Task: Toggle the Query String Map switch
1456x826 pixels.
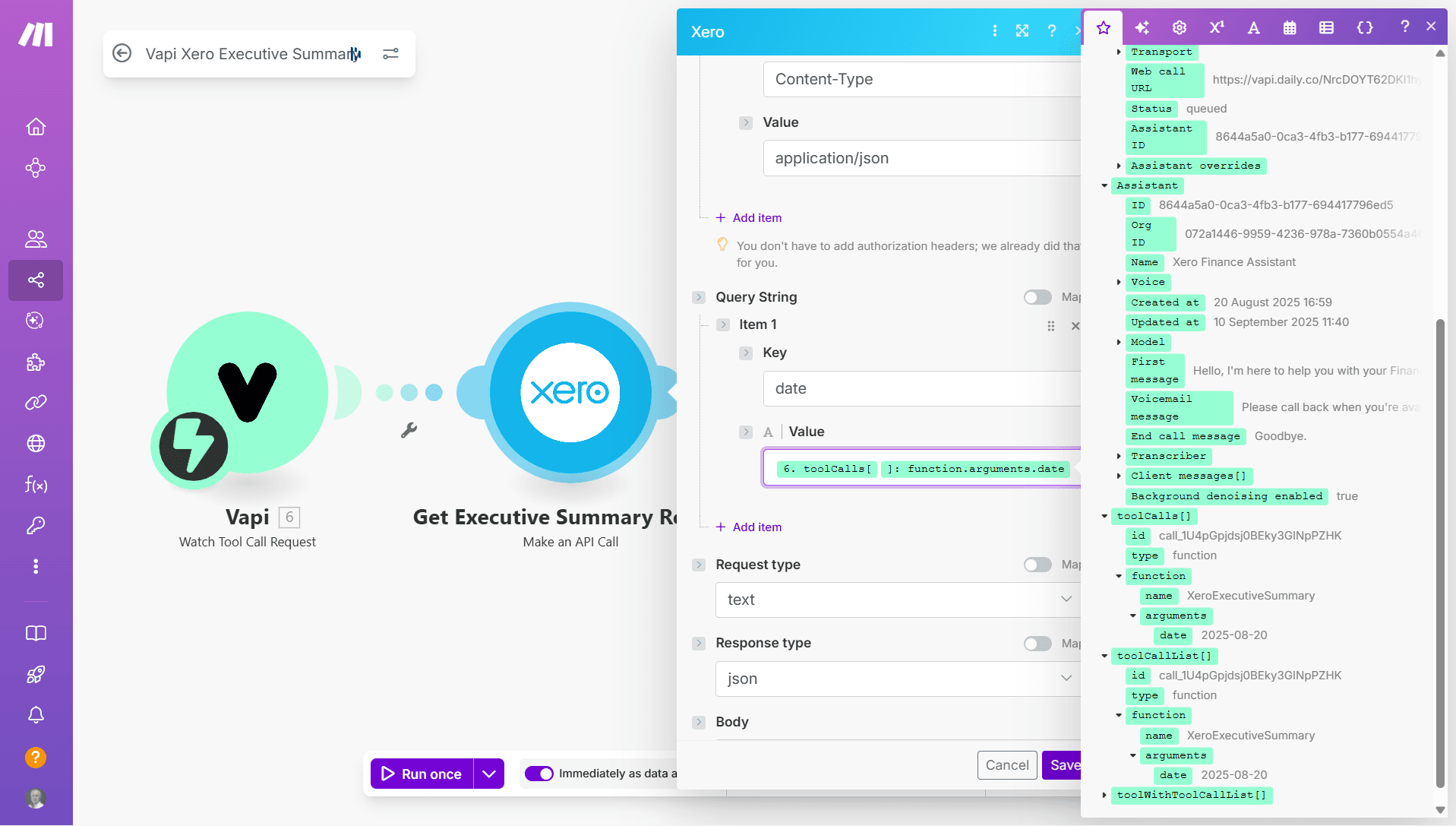Action: (1038, 297)
